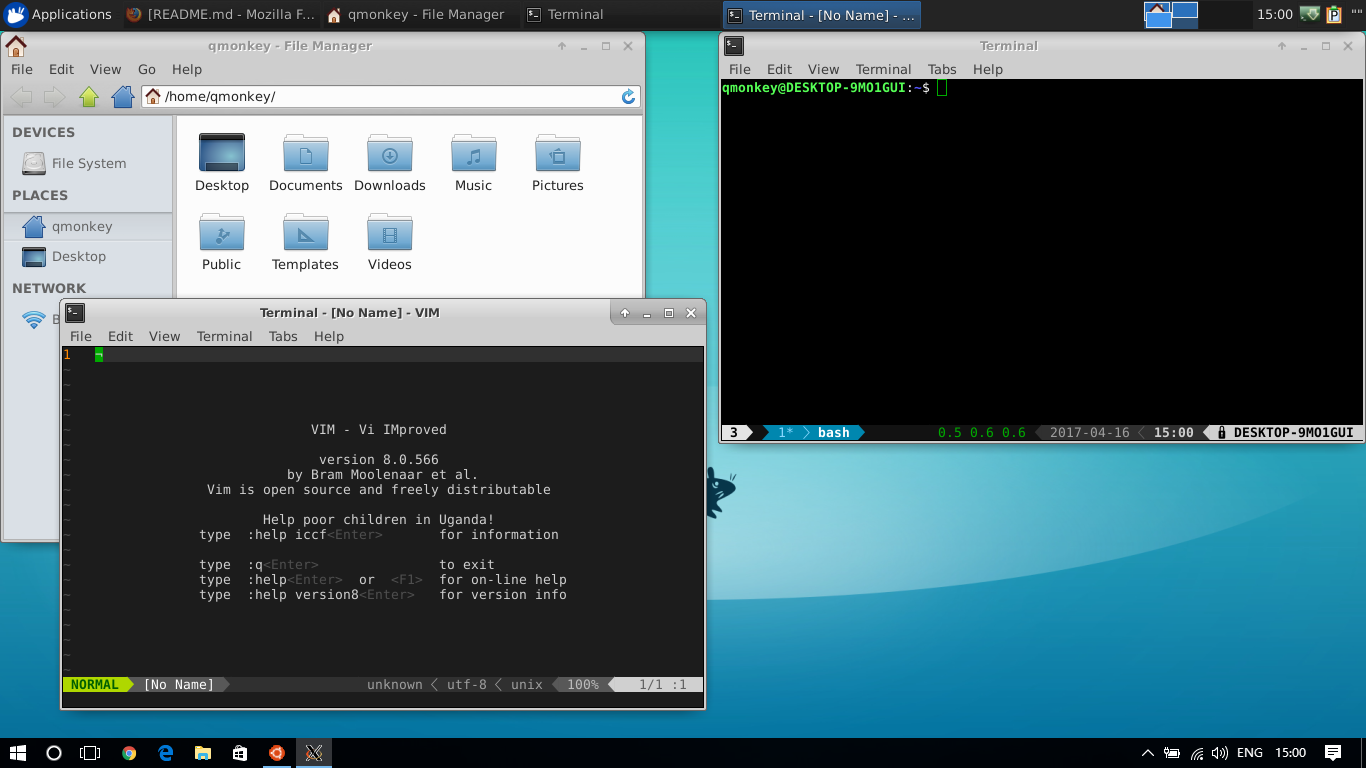Open View menu in the bash Terminal window
The height and width of the screenshot is (768, 1366).
tap(824, 69)
